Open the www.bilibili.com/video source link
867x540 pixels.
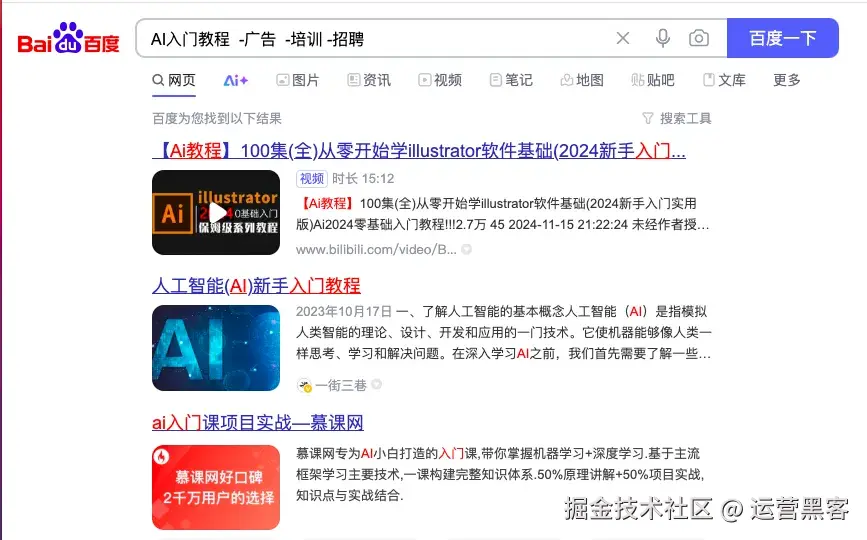(376, 249)
